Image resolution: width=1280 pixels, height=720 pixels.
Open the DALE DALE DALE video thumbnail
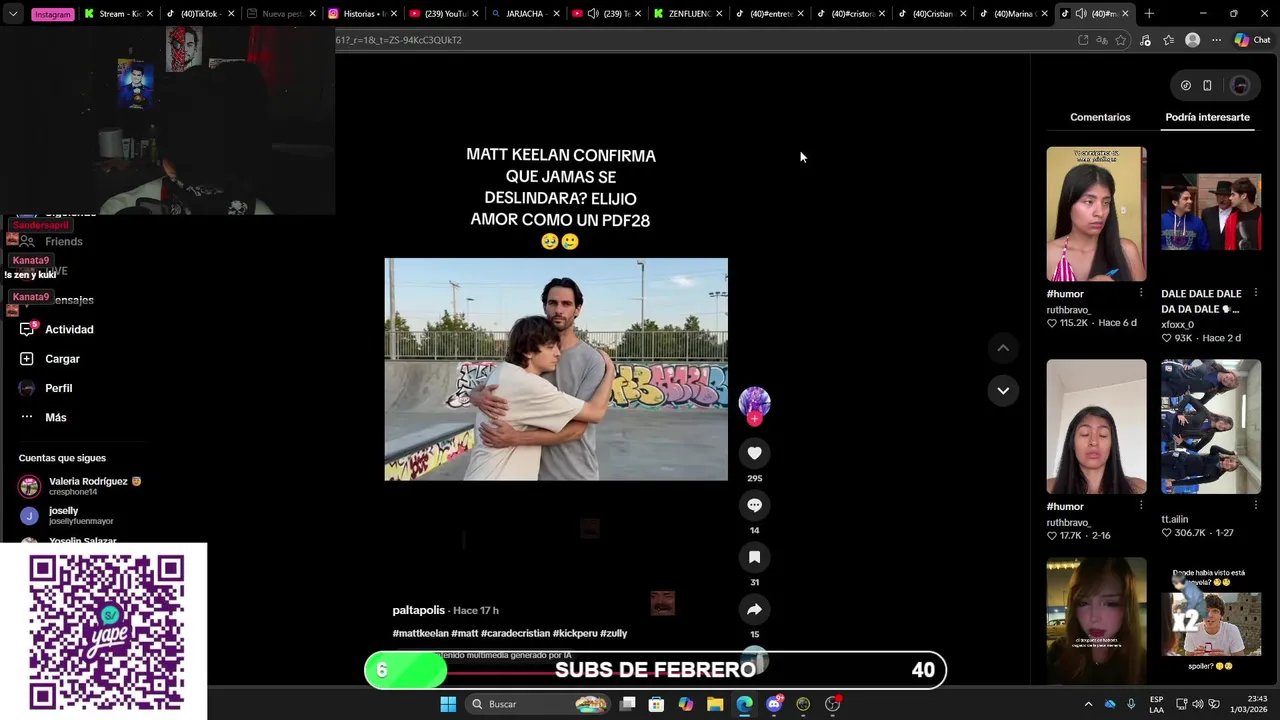(x=1211, y=214)
